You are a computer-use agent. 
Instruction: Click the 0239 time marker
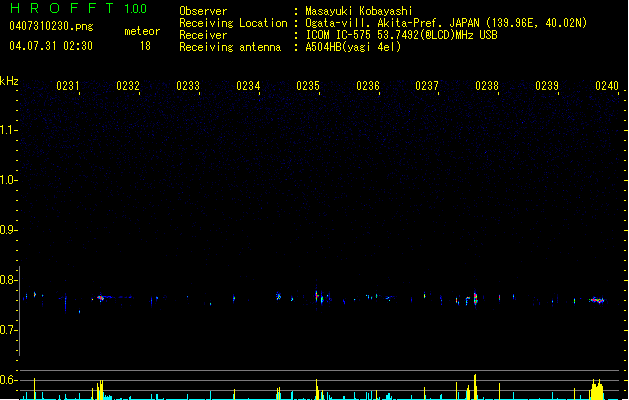pos(547,86)
